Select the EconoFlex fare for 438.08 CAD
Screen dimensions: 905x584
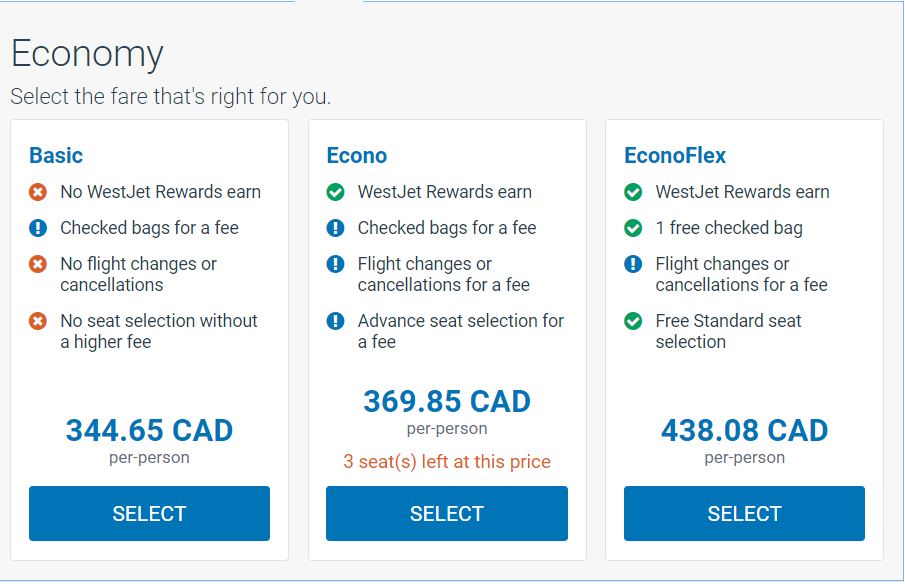coord(744,514)
